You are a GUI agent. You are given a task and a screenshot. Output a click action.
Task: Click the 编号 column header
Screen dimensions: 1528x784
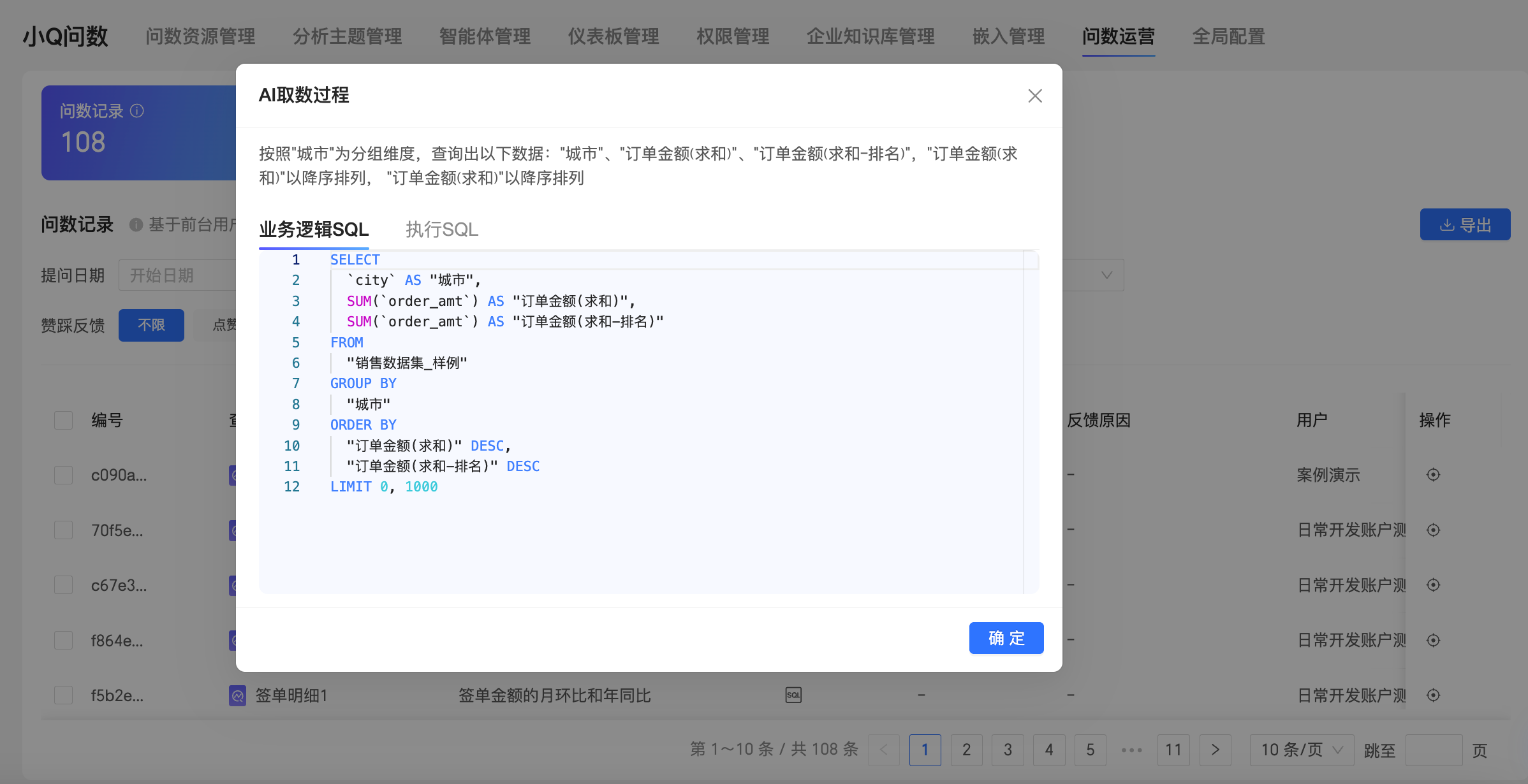click(x=107, y=420)
